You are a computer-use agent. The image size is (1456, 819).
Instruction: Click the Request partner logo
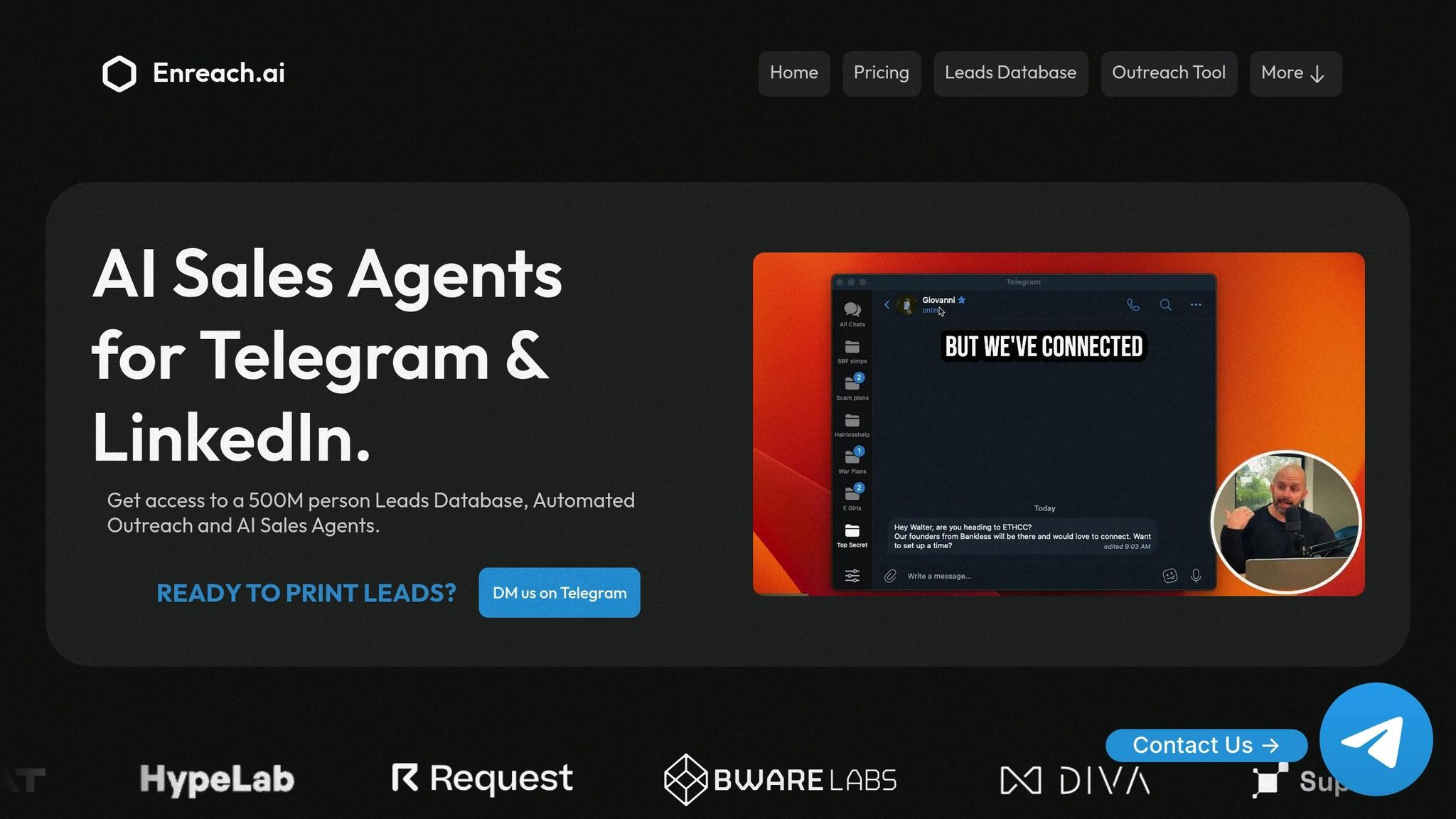coord(482,778)
